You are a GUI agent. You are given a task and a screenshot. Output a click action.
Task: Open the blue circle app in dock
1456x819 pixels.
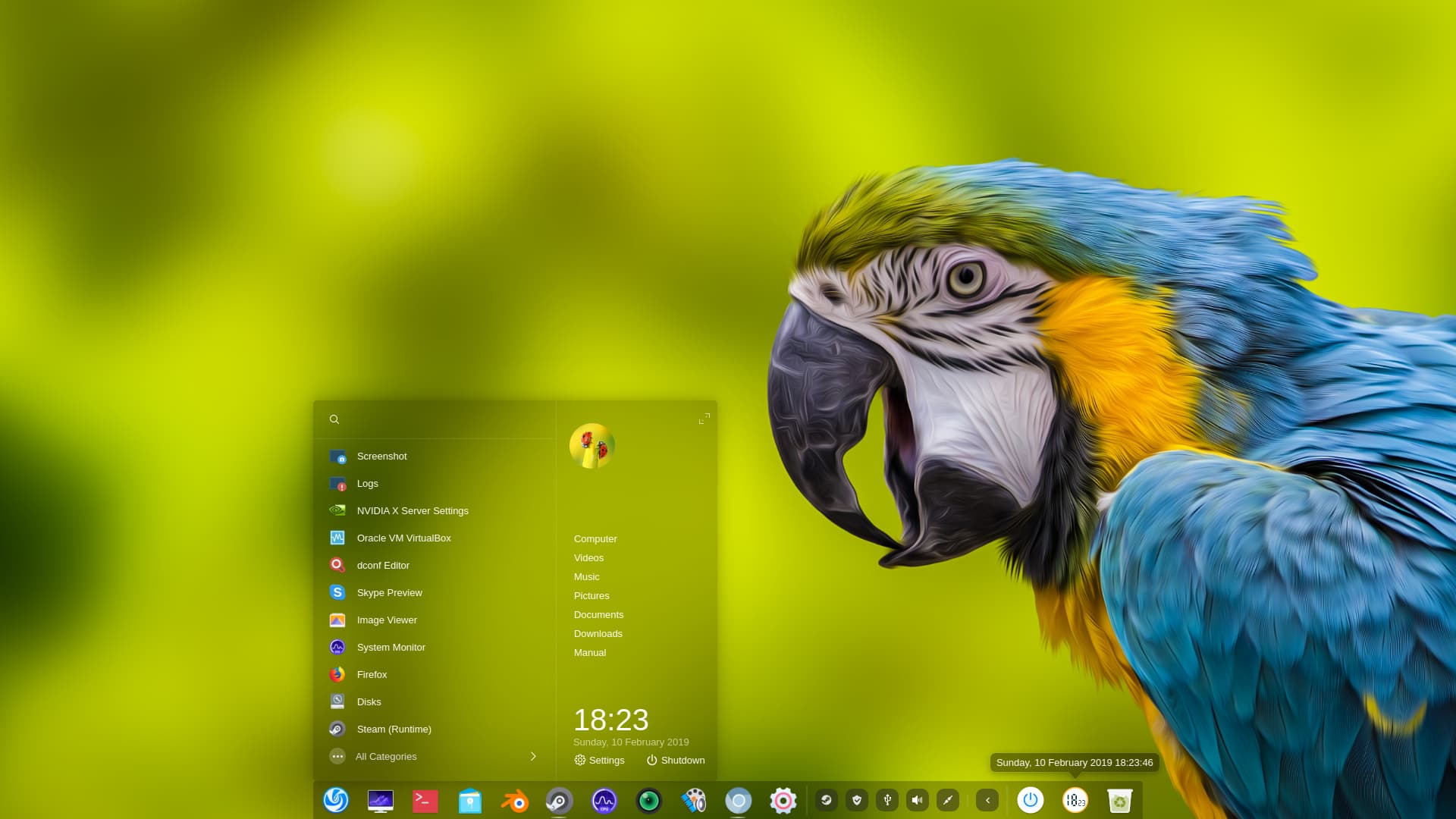[x=739, y=800]
